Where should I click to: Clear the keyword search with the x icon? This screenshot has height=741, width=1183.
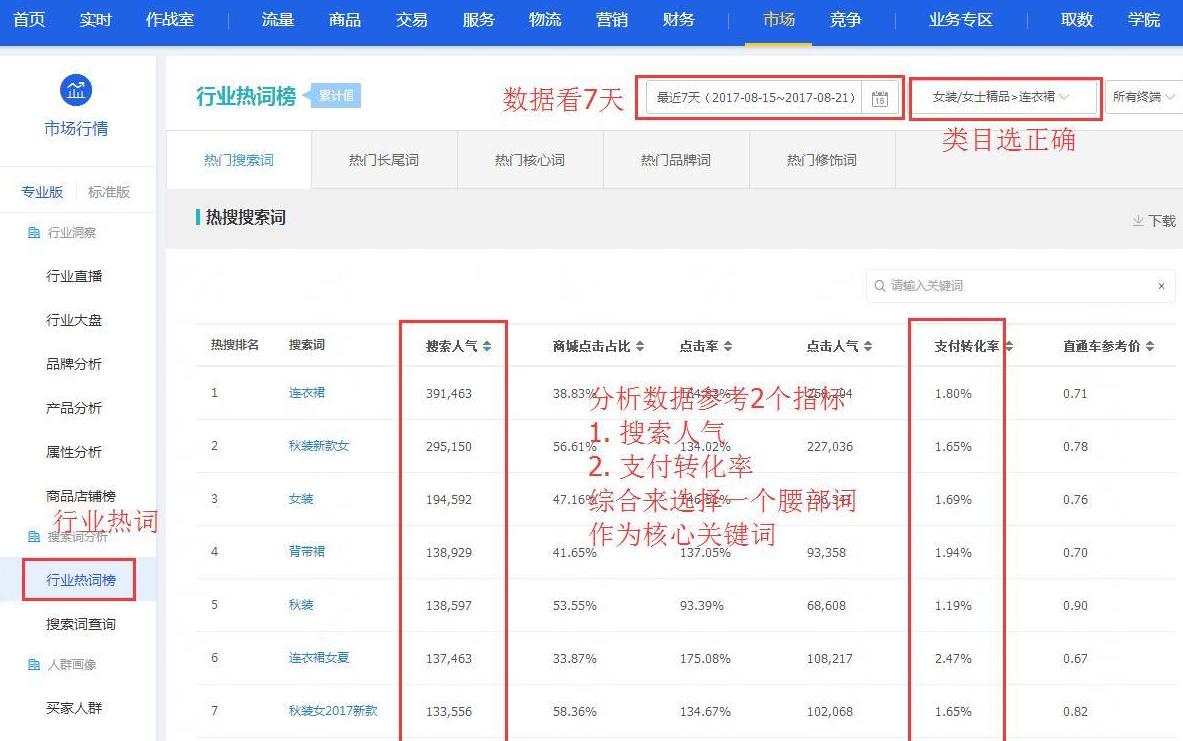point(1161,286)
